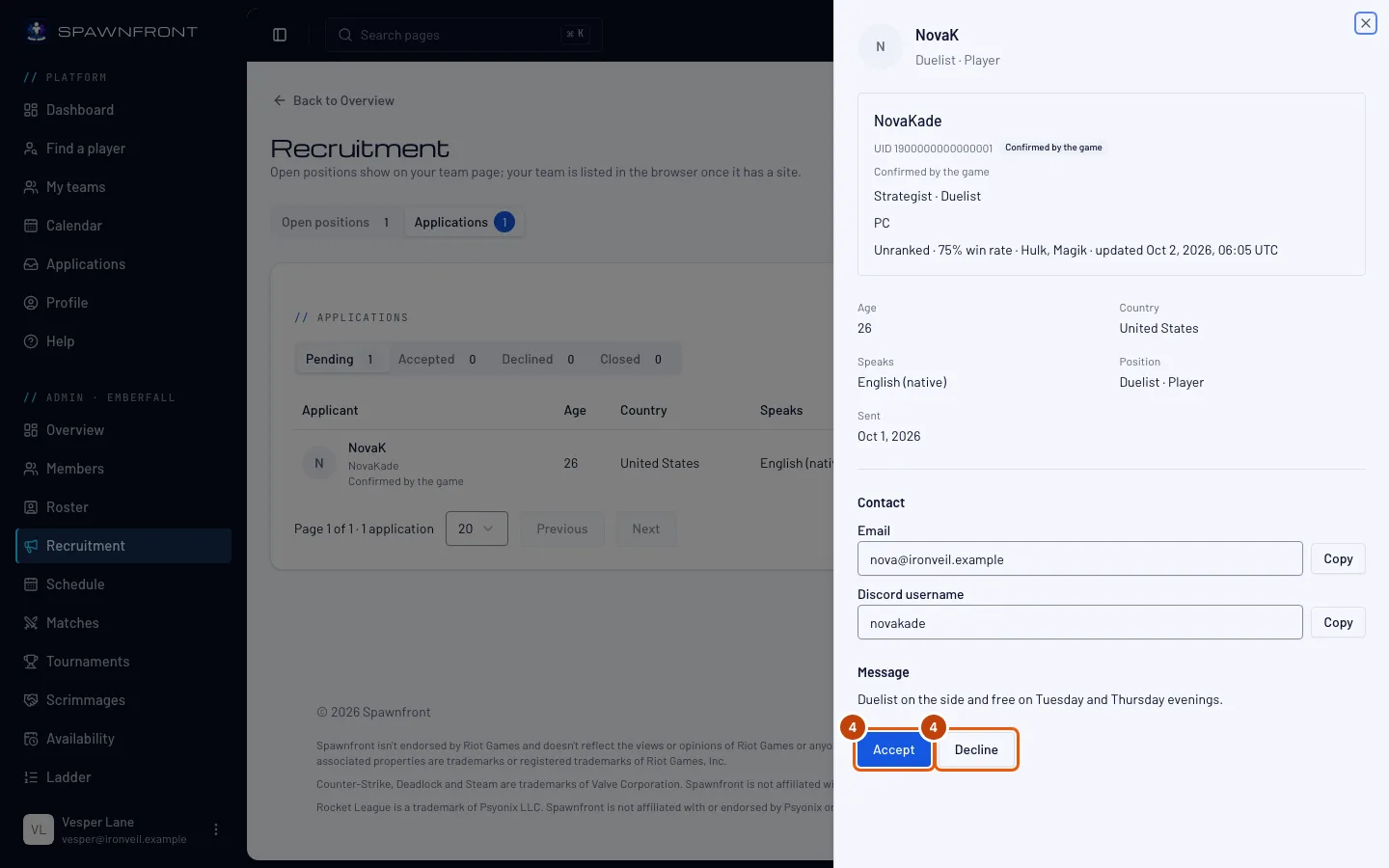Image resolution: width=1389 pixels, height=868 pixels.
Task: Click the Recruitment megaphone icon
Action: pyautogui.click(x=31, y=546)
